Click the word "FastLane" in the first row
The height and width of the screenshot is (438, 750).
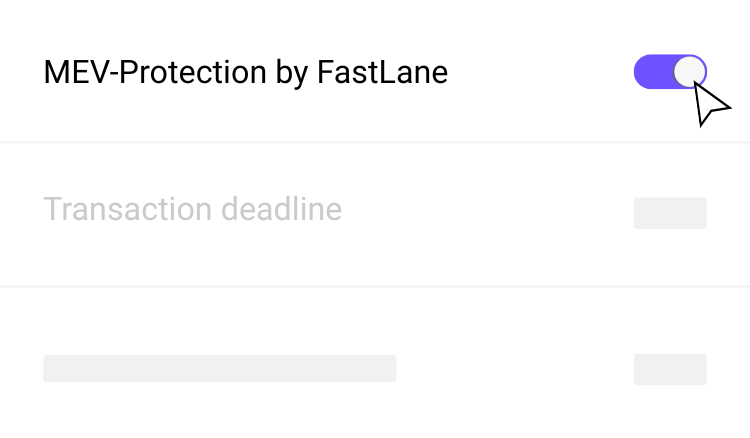[382, 73]
